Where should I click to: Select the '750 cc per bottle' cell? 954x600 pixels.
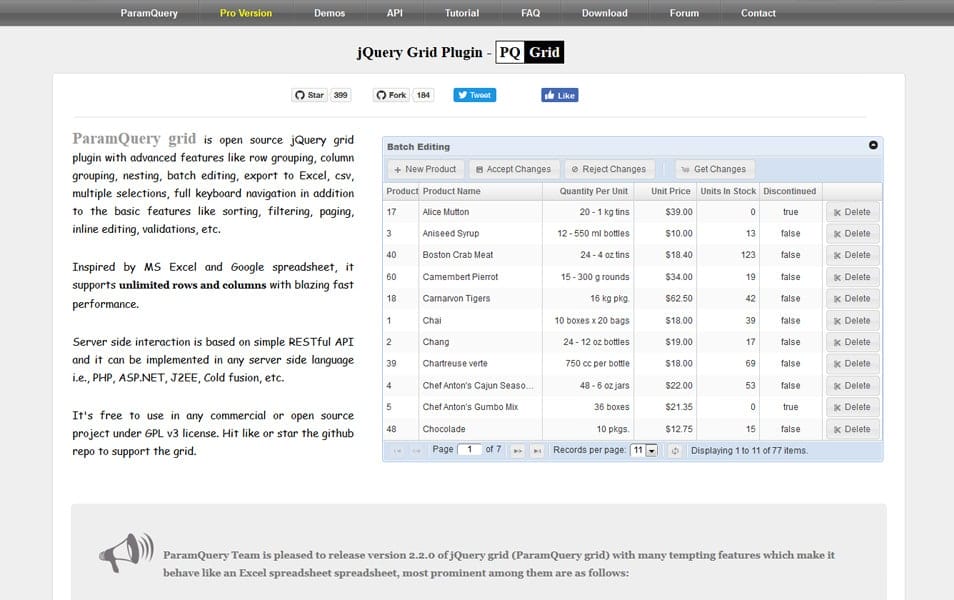[x=588, y=364]
